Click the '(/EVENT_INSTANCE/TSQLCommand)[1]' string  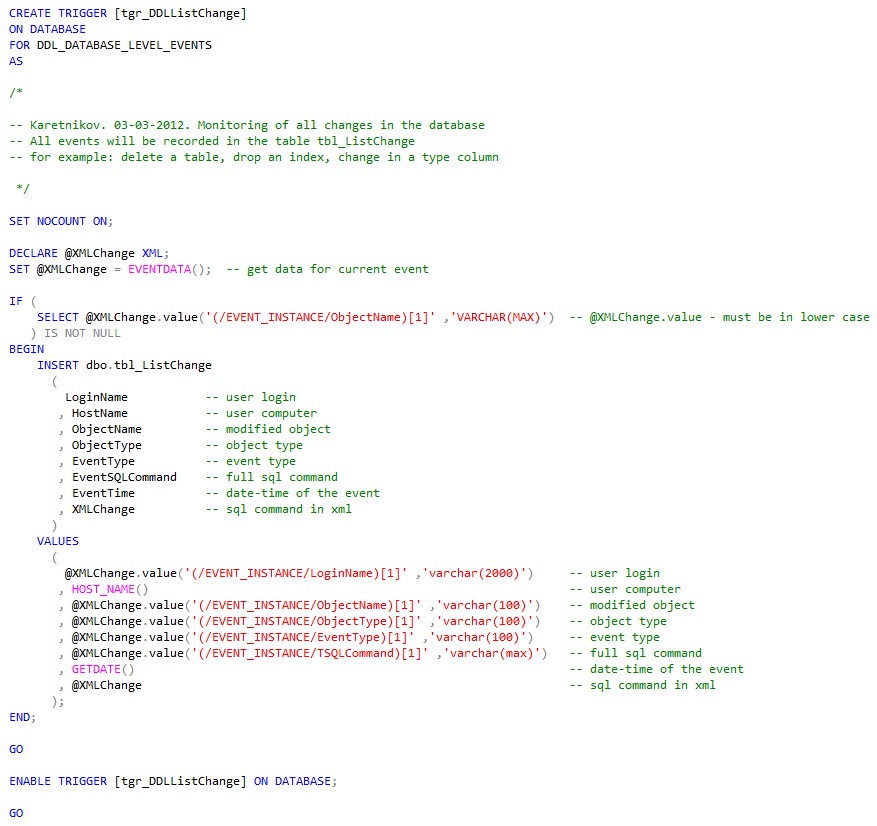(310, 653)
